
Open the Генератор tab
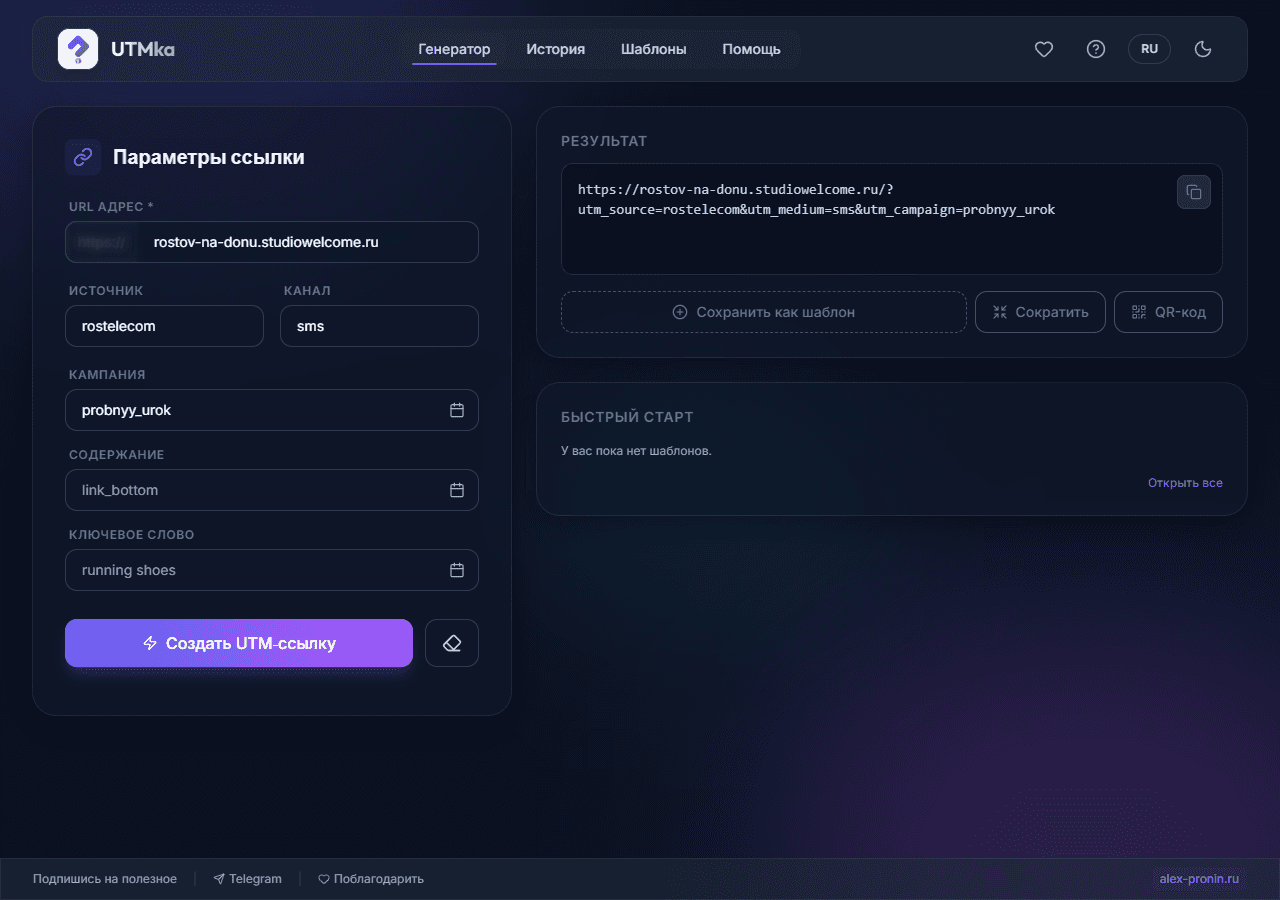(454, 49)
